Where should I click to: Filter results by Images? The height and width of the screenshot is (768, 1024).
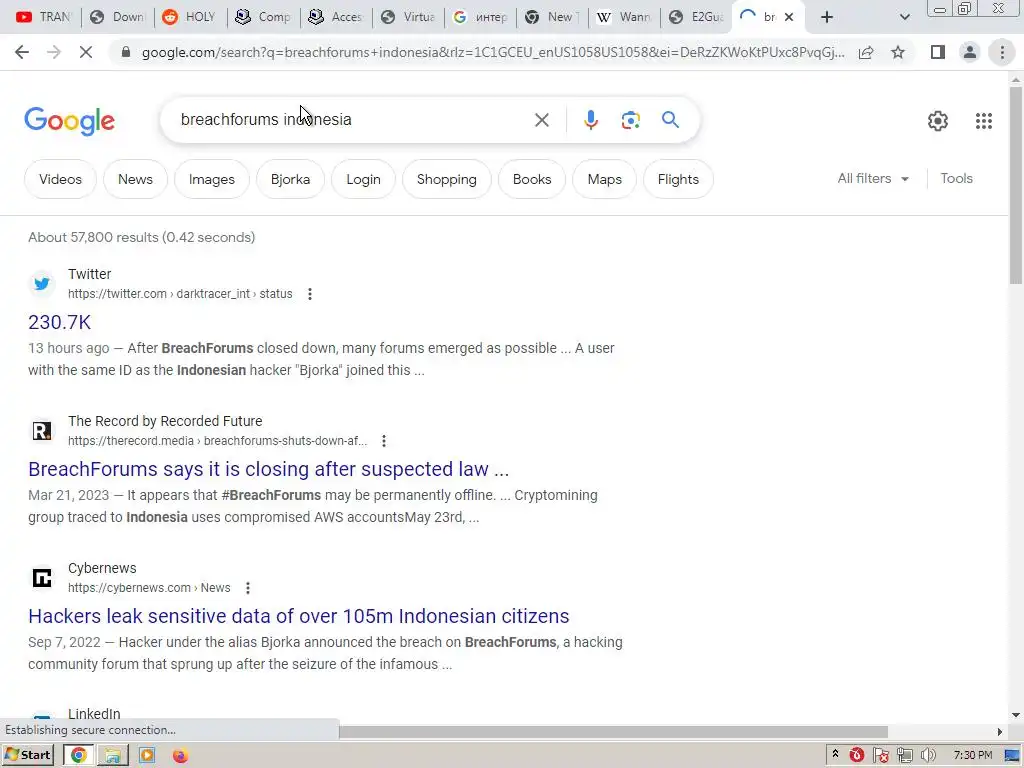(212, 179)
